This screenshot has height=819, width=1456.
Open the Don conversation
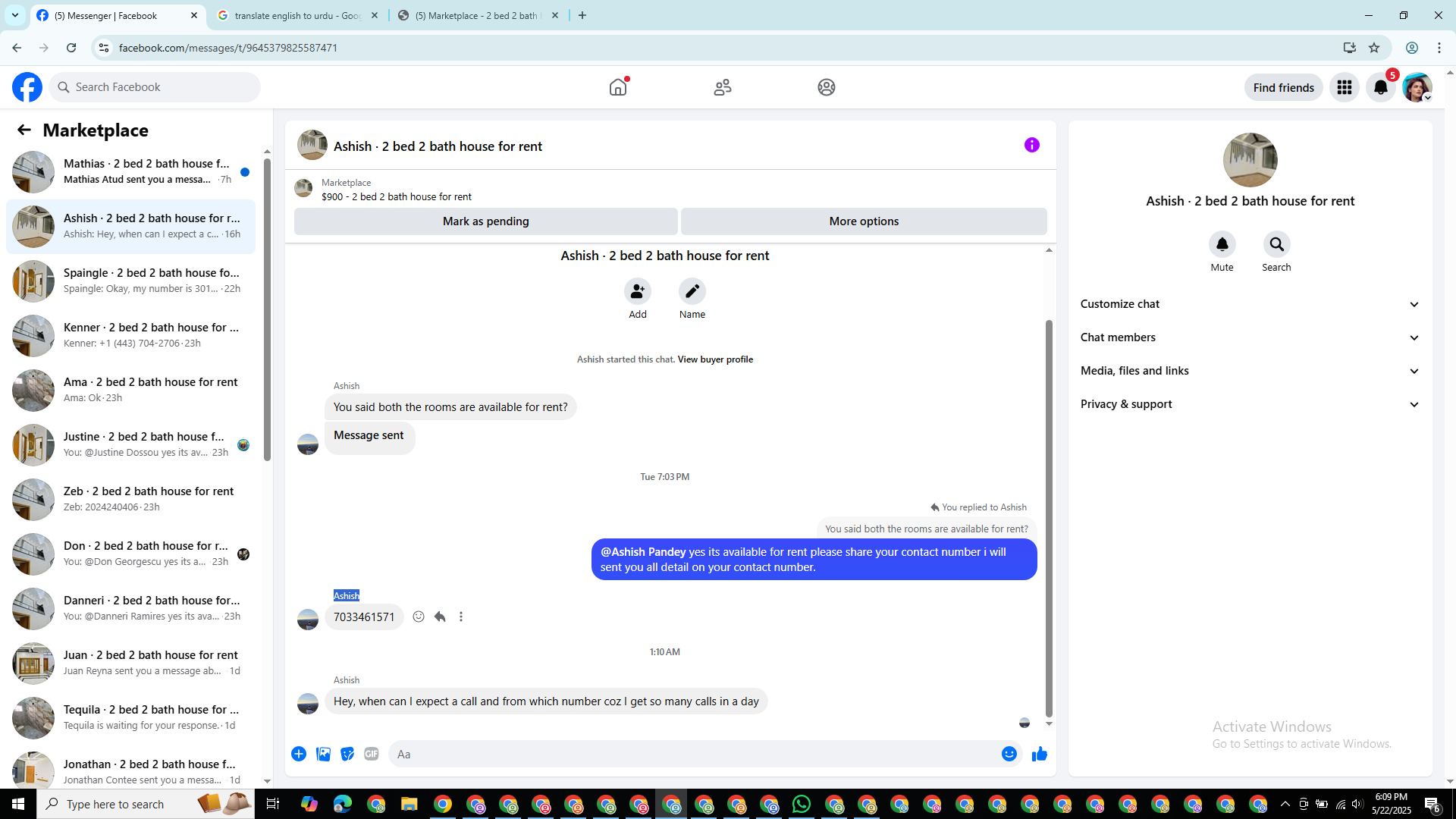point(130,554)
